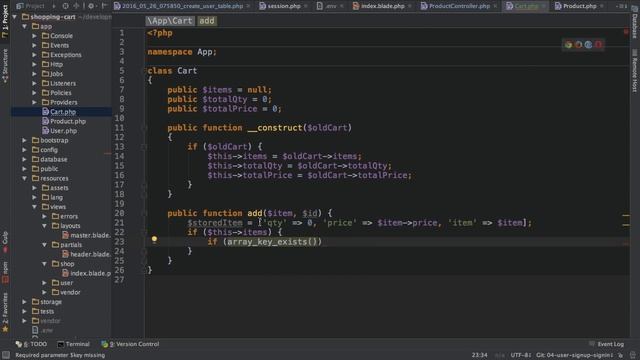Image resolution: width=640 pixels, height=360 pixels.
Task: Click the 23:34 line column indicator
Action: pyautogui.click(x=480, y=355)
